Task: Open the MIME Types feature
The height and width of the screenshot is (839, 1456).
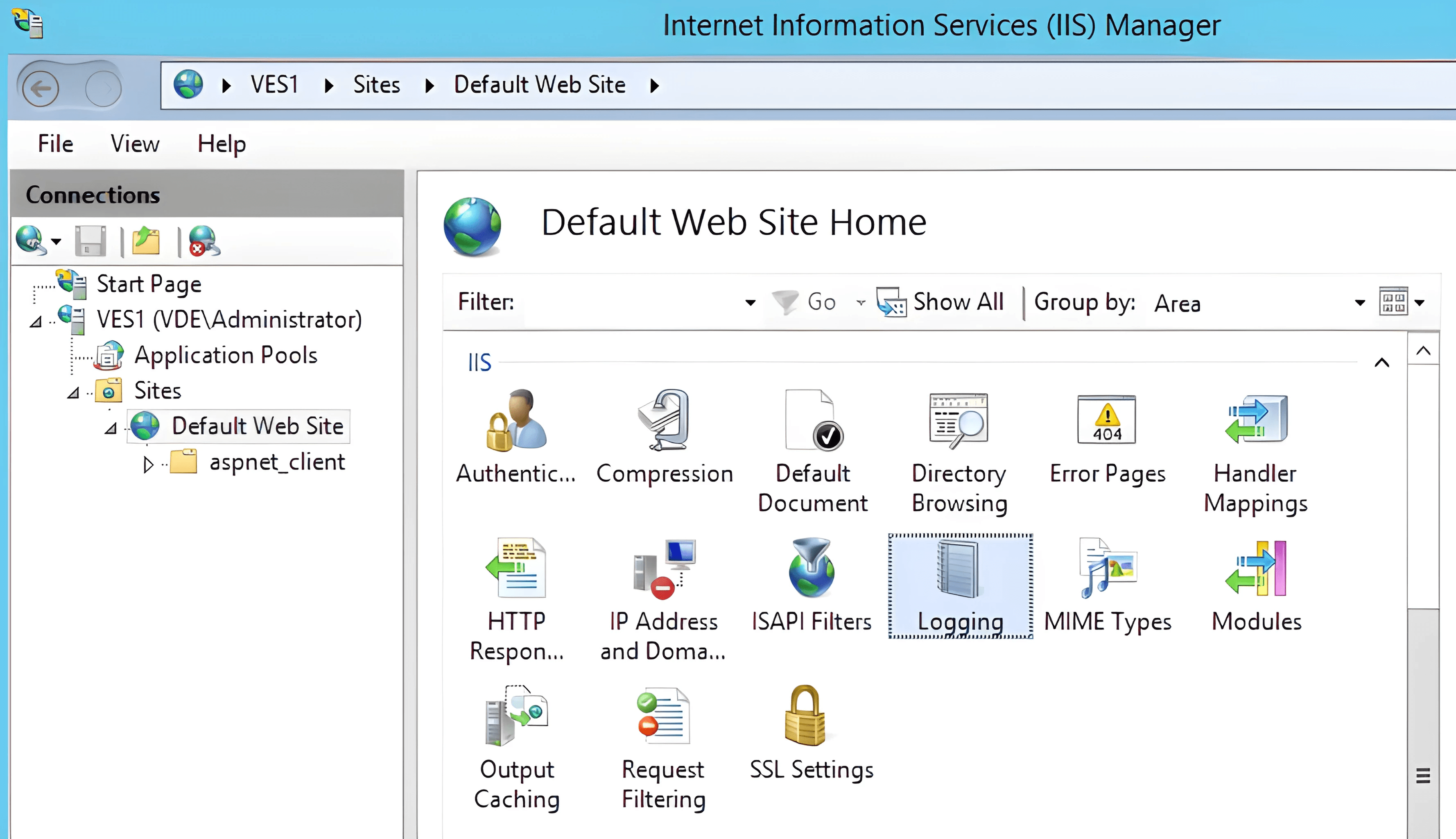Action: tap(1107, 568)
